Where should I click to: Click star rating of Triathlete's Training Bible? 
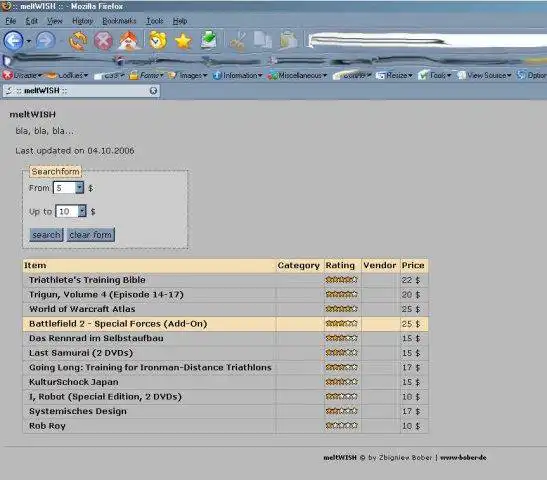pyautogui.click(x=342, y=280)
